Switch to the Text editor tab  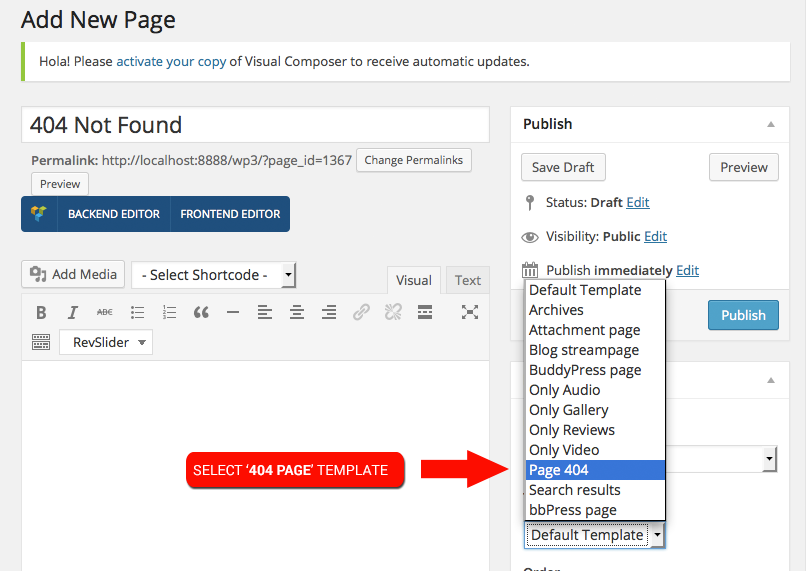coord(467,280)
